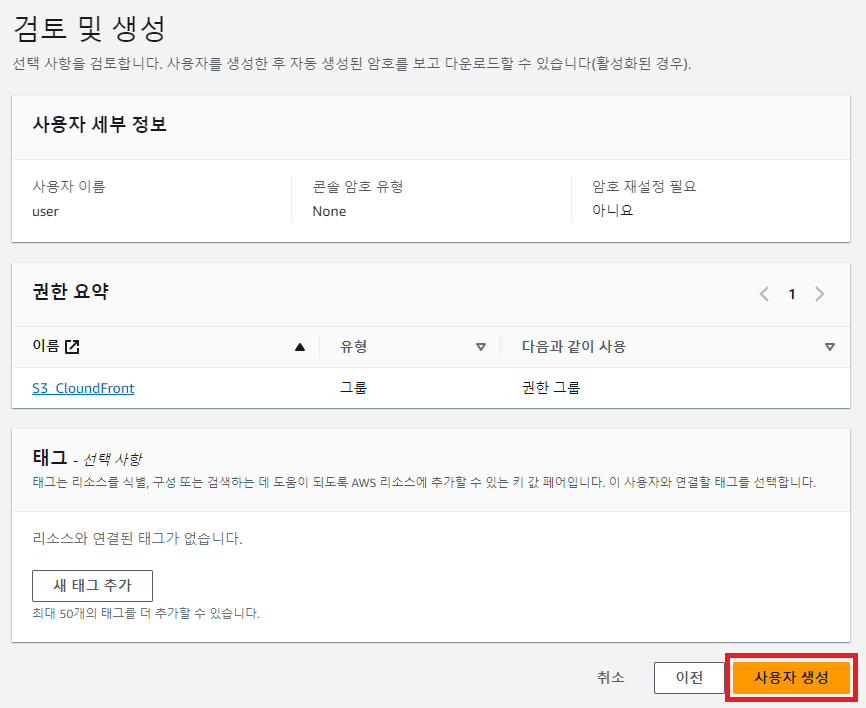The width and height of the screenshot is (866, 708).
Task: Open the S3_CloundFront group link
Action: (x=83, y=388)
